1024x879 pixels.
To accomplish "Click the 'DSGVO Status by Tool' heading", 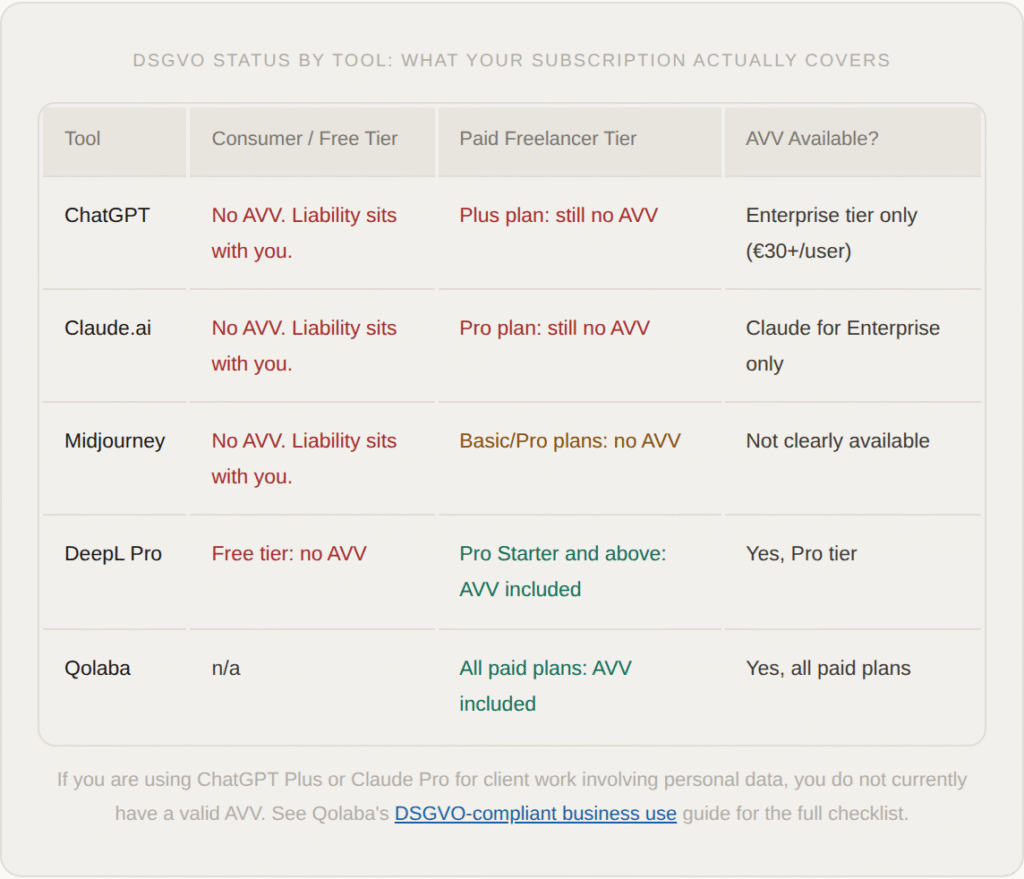I will tap(511, 60).
